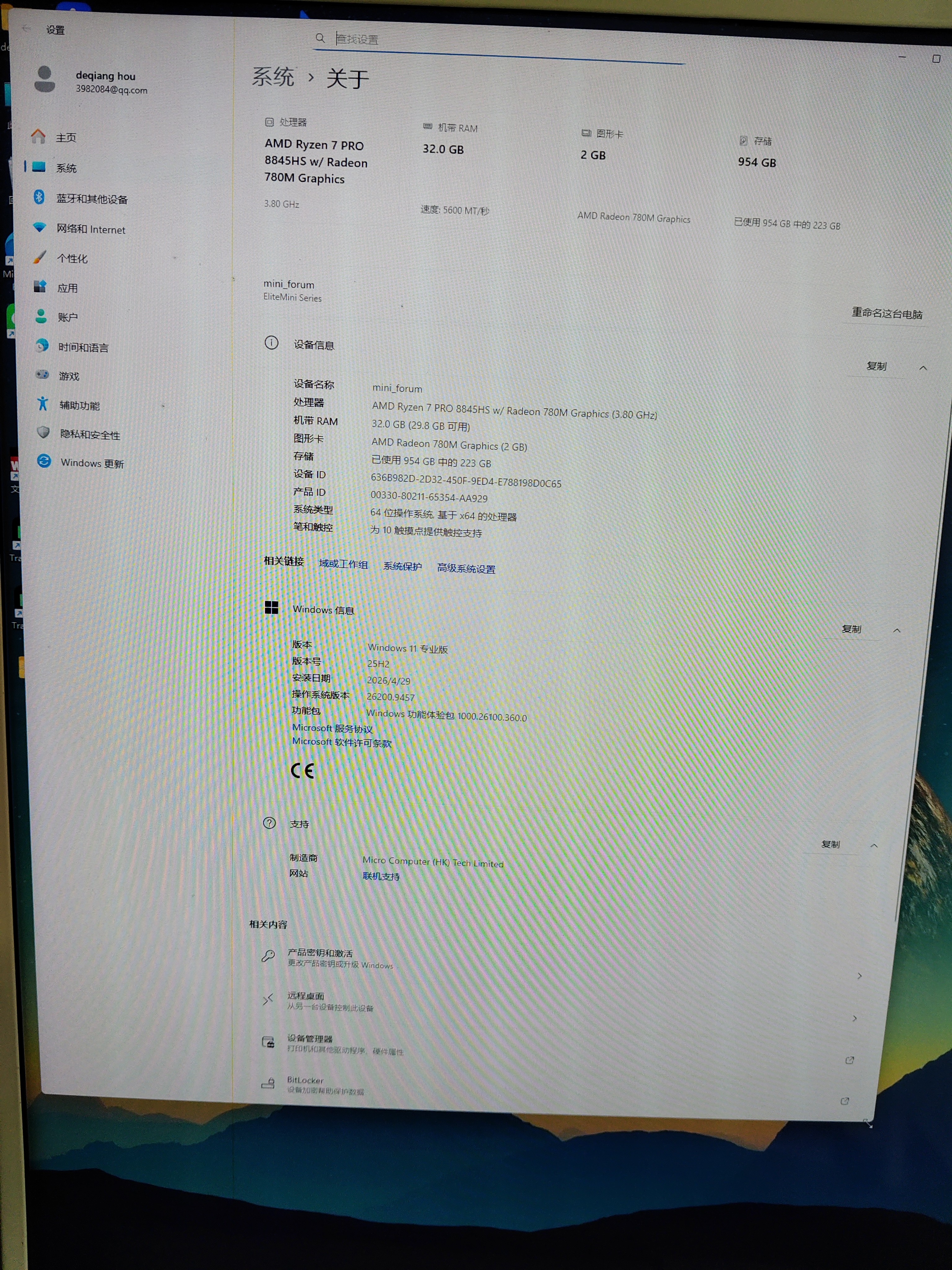Collapse the 支持 section chevron
The width and height of the screenshot is (952, 1270).
click(x=874, y=846)
